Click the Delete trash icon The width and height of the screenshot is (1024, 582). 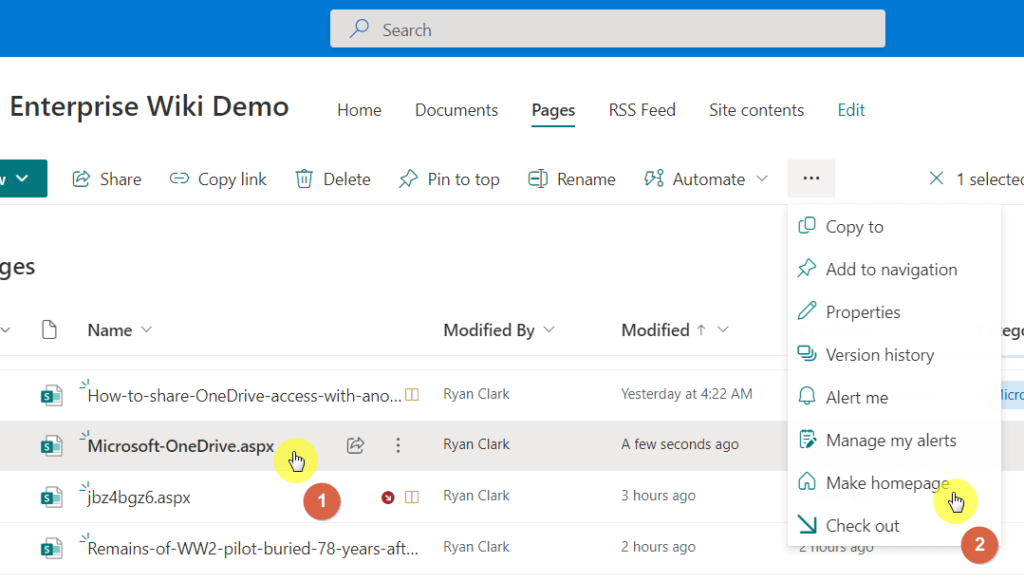[304, 179]
